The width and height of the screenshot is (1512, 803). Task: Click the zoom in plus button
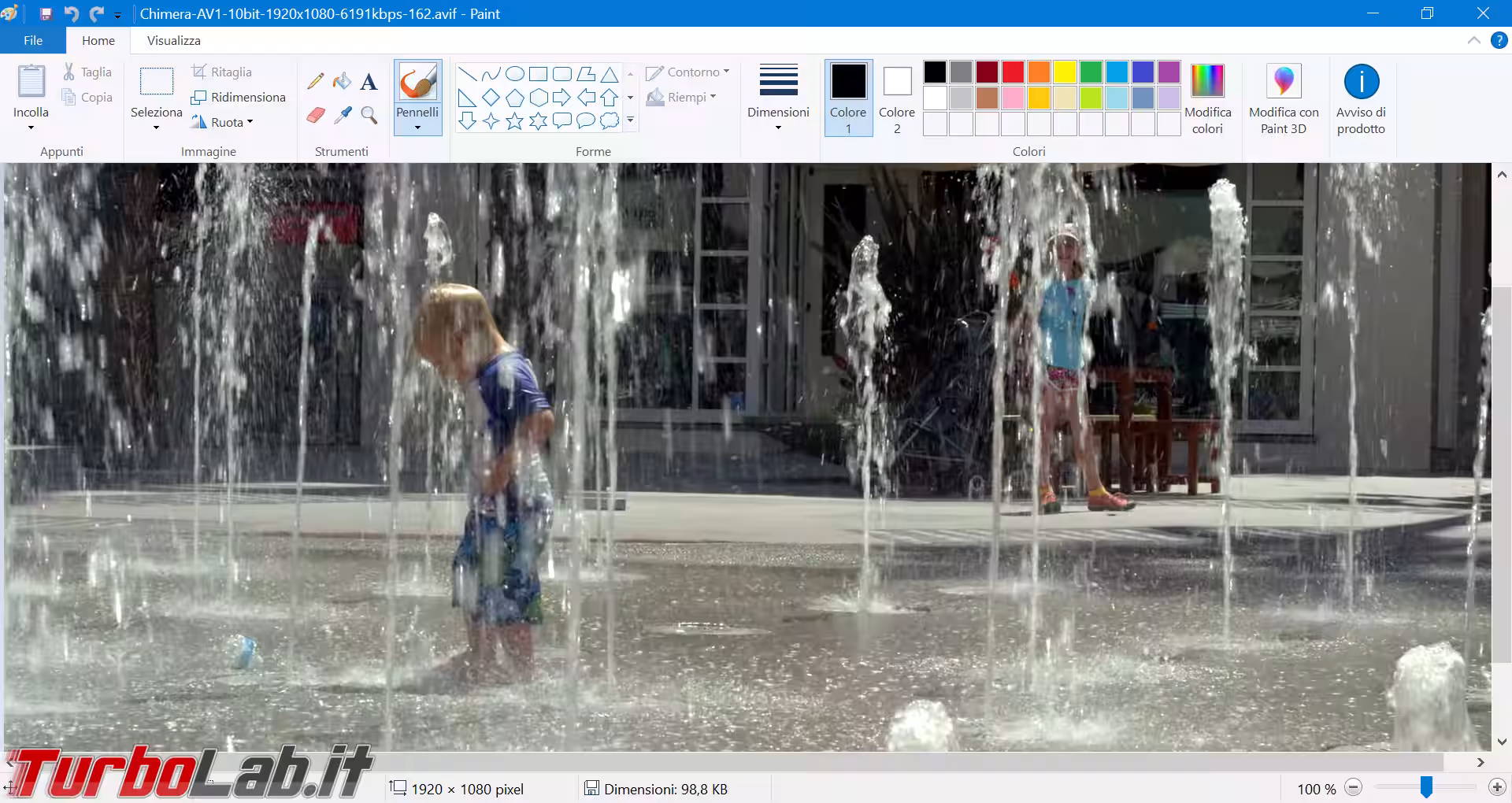pyautogui.click(x=1497, y=788)
